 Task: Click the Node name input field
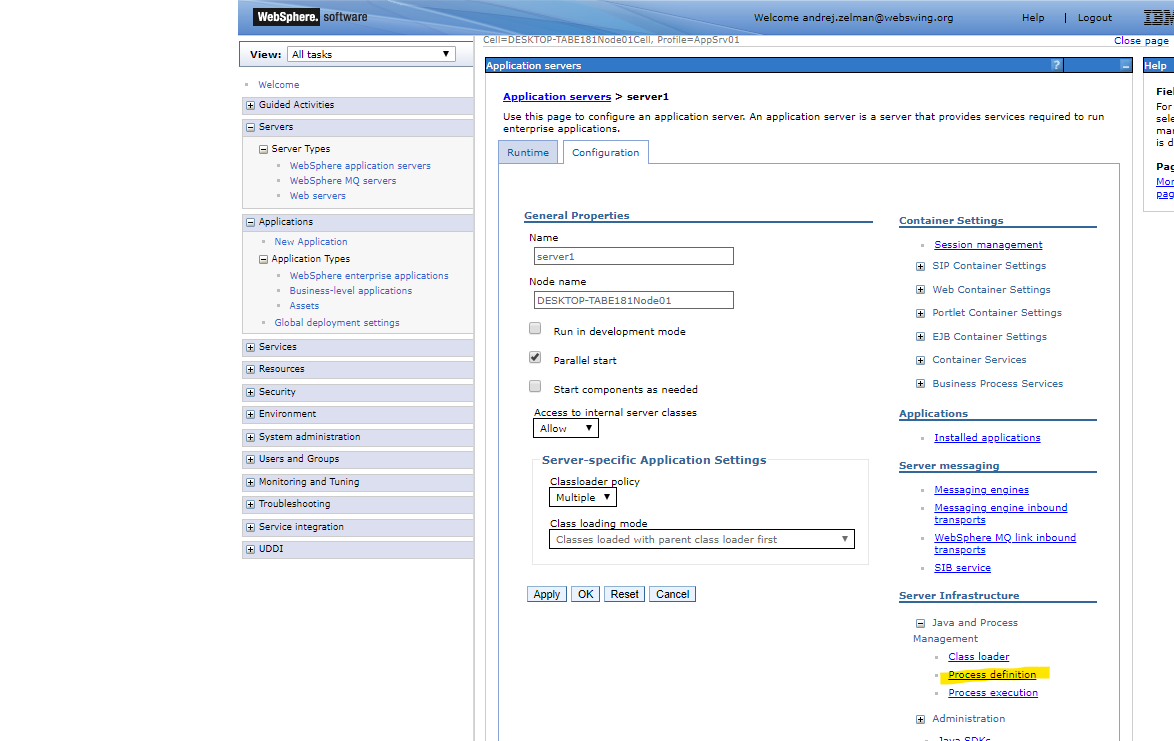[633, 300]
